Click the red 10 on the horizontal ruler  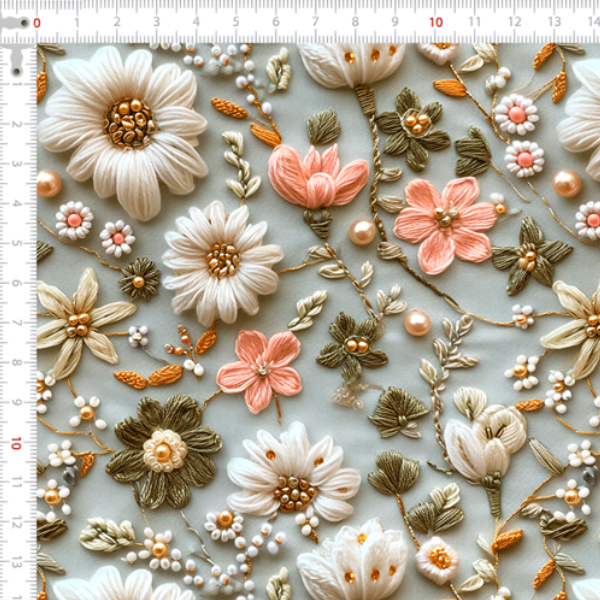point(436,22)
